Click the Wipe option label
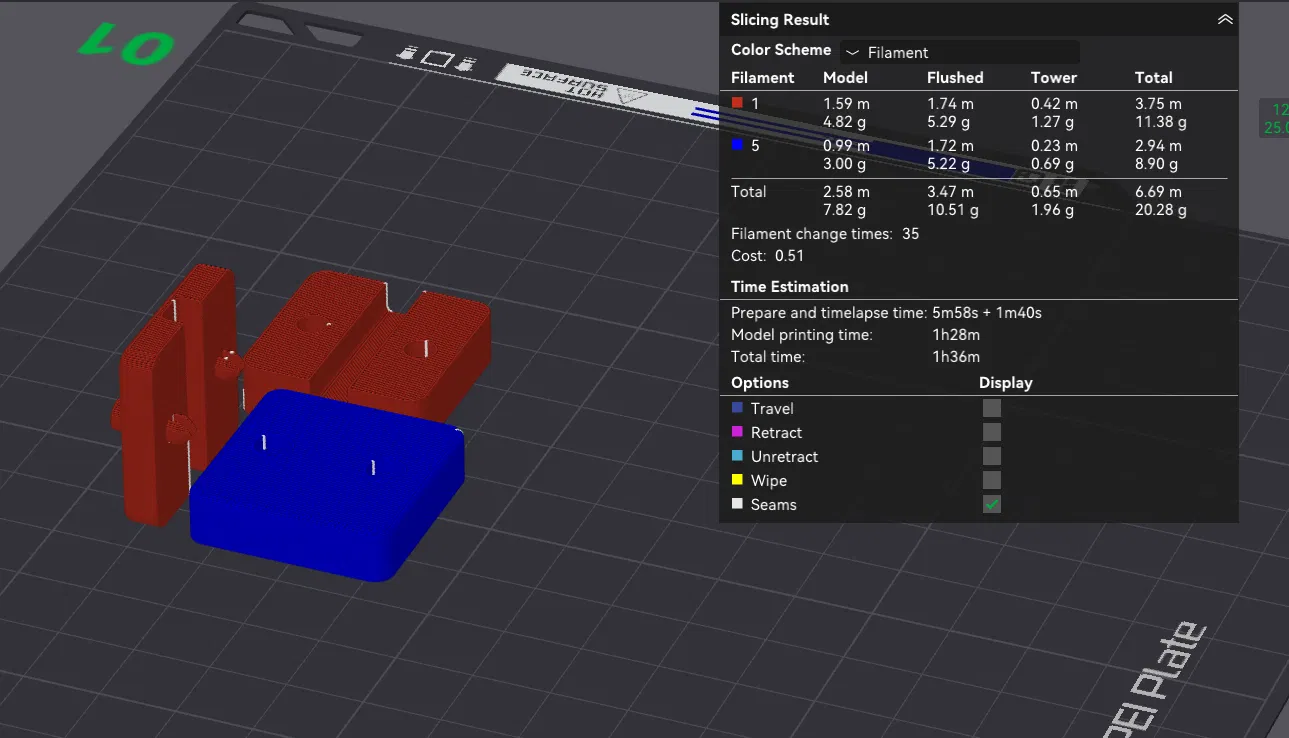The width and height of the screenshot is (1289, 738). [769, 480]
